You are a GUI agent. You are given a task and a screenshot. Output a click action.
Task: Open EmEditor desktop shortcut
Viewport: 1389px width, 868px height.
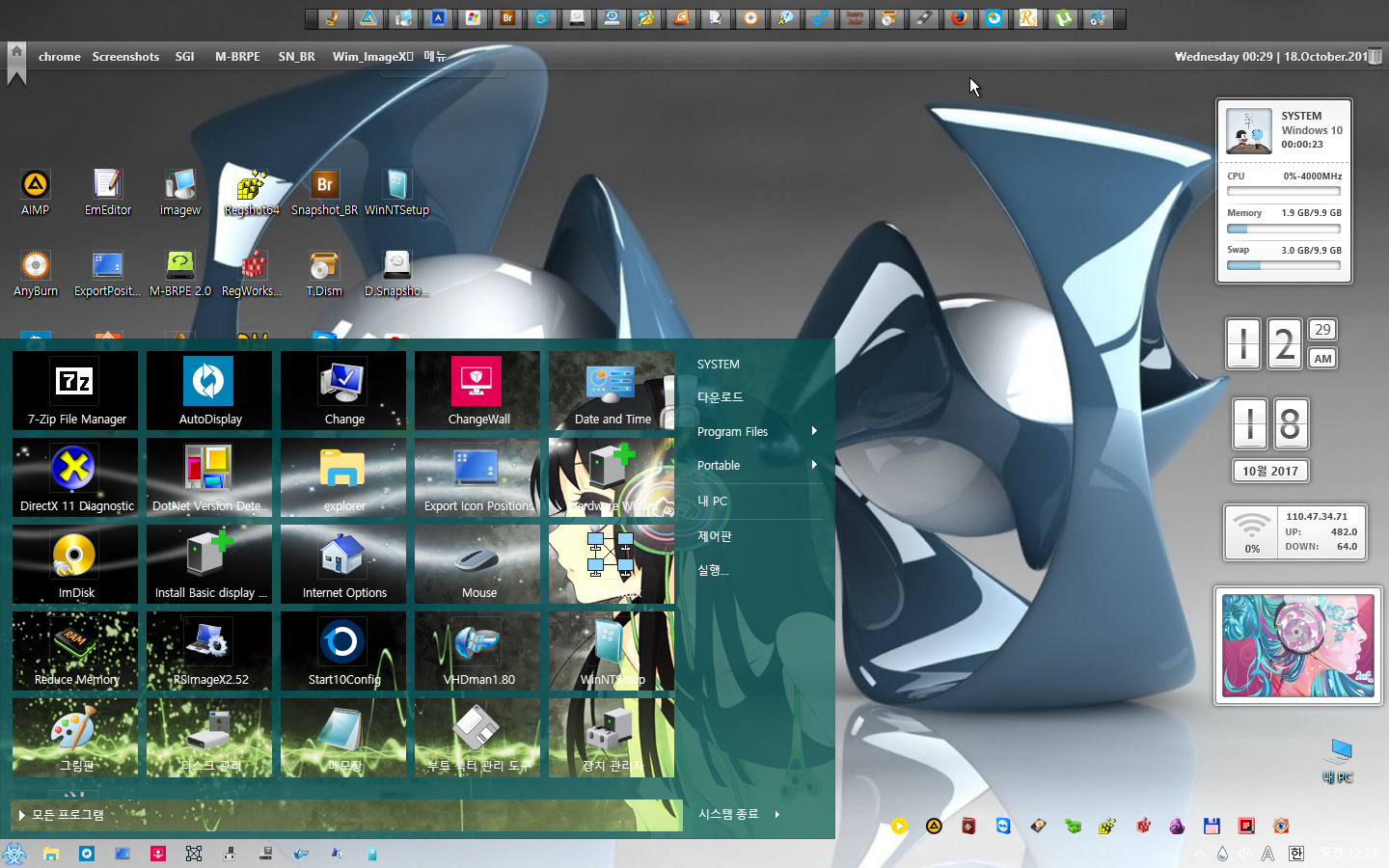coord(107,192)
